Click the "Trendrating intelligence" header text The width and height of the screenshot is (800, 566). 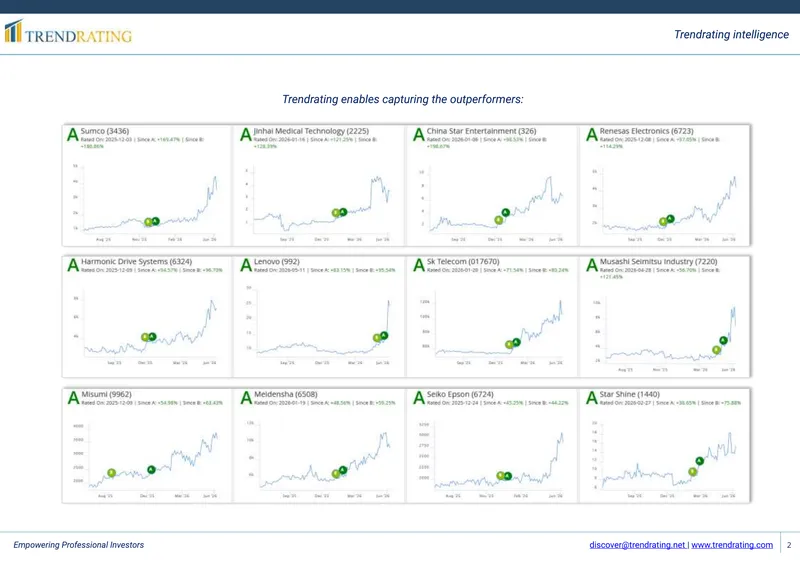(x=731, y=35)
